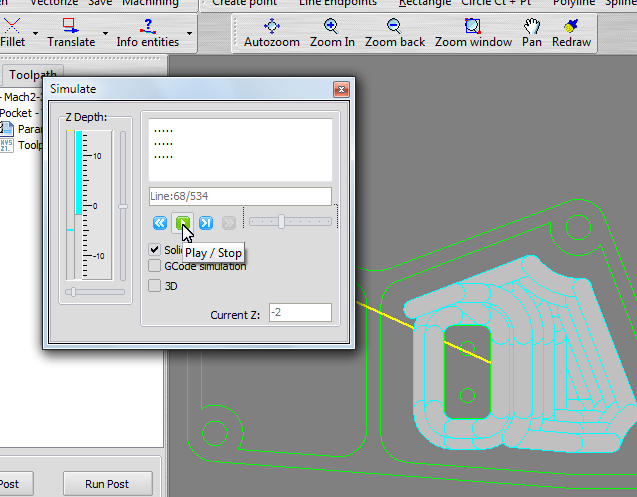This screenshot has height=497, width=637.
Task: Click the Current Z value field
Action: click(299, 314)
